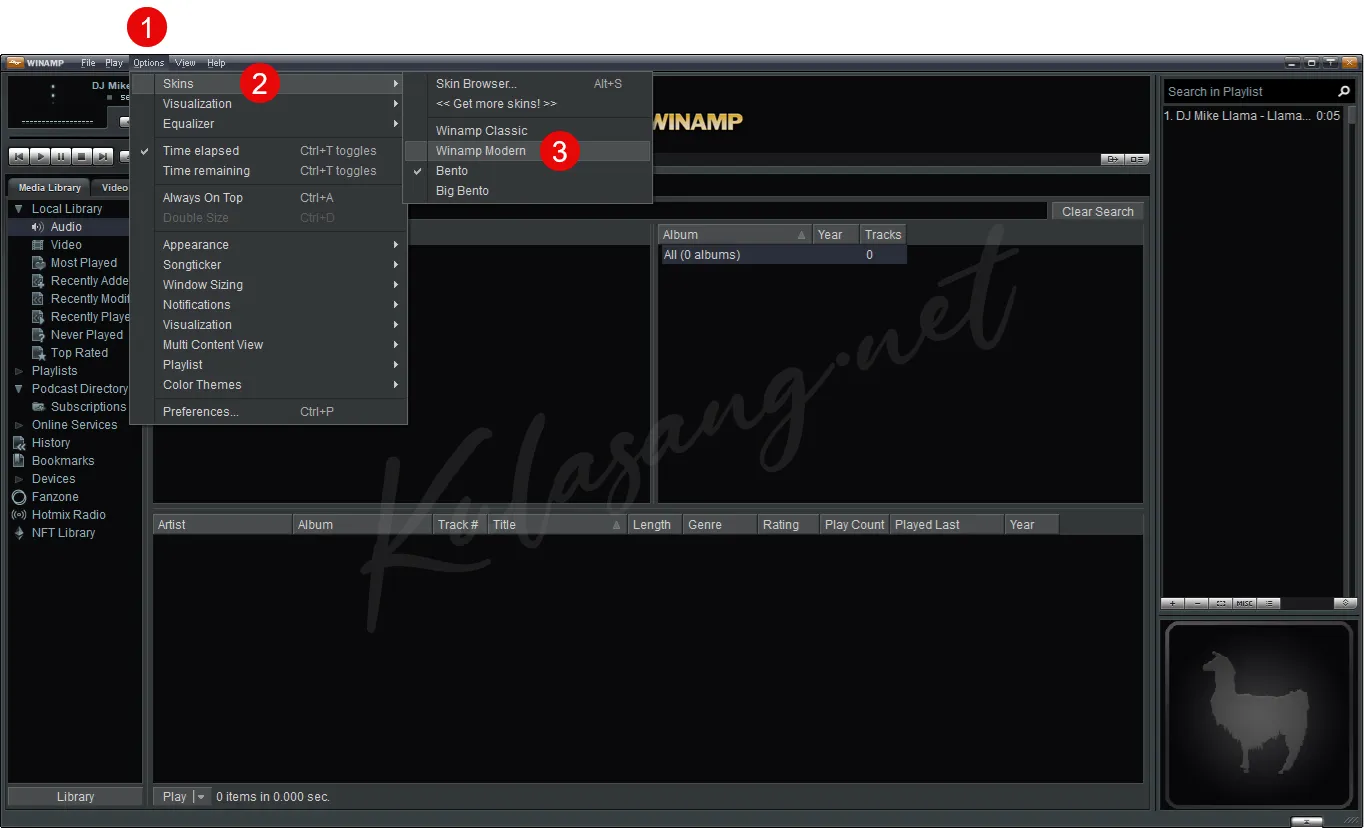The image size is (1364, 828).
Task: Click the playlist selection options button
Action: click(1221, 603)
